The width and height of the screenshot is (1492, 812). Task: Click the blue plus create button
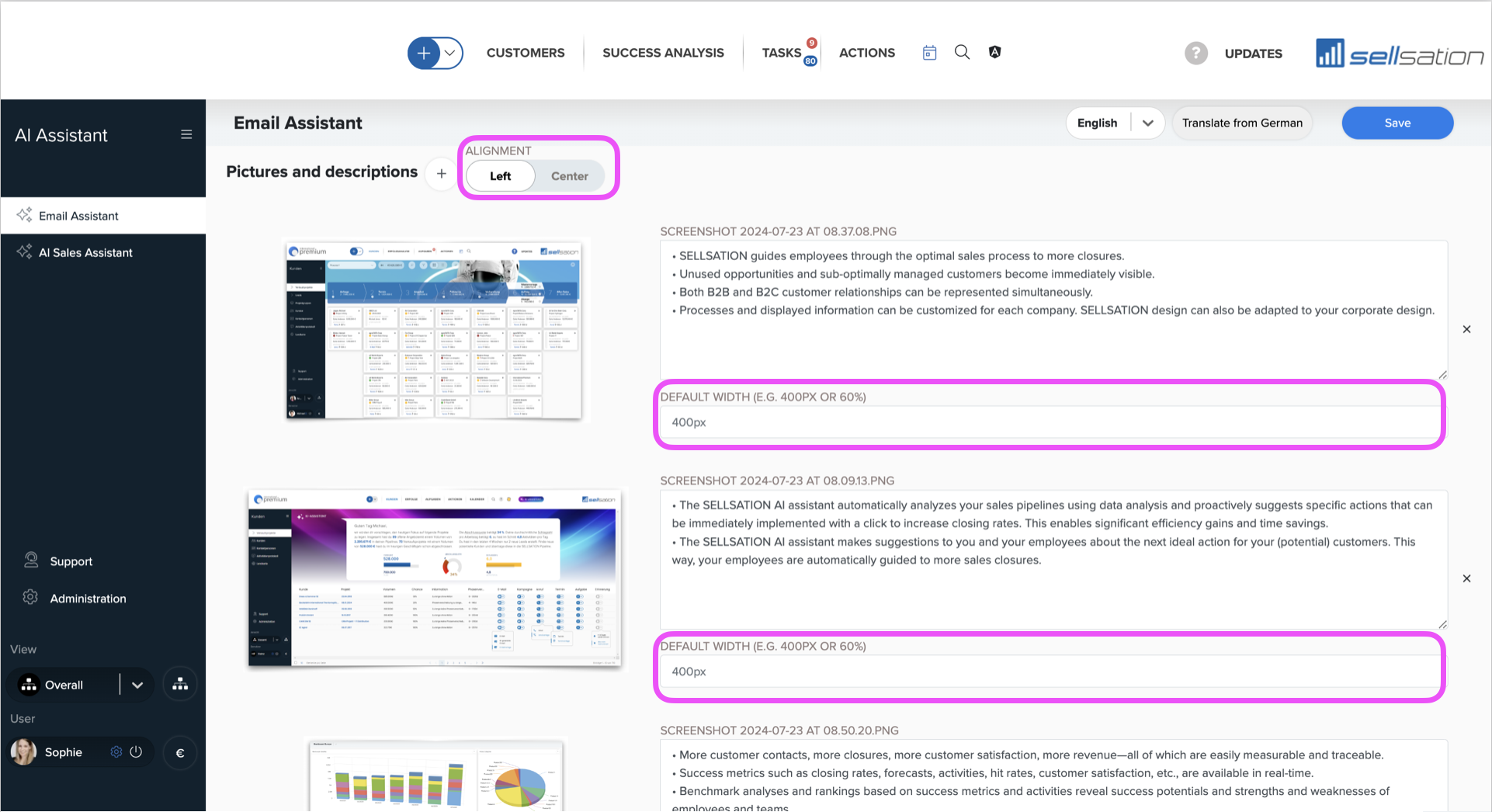point(424,53)
